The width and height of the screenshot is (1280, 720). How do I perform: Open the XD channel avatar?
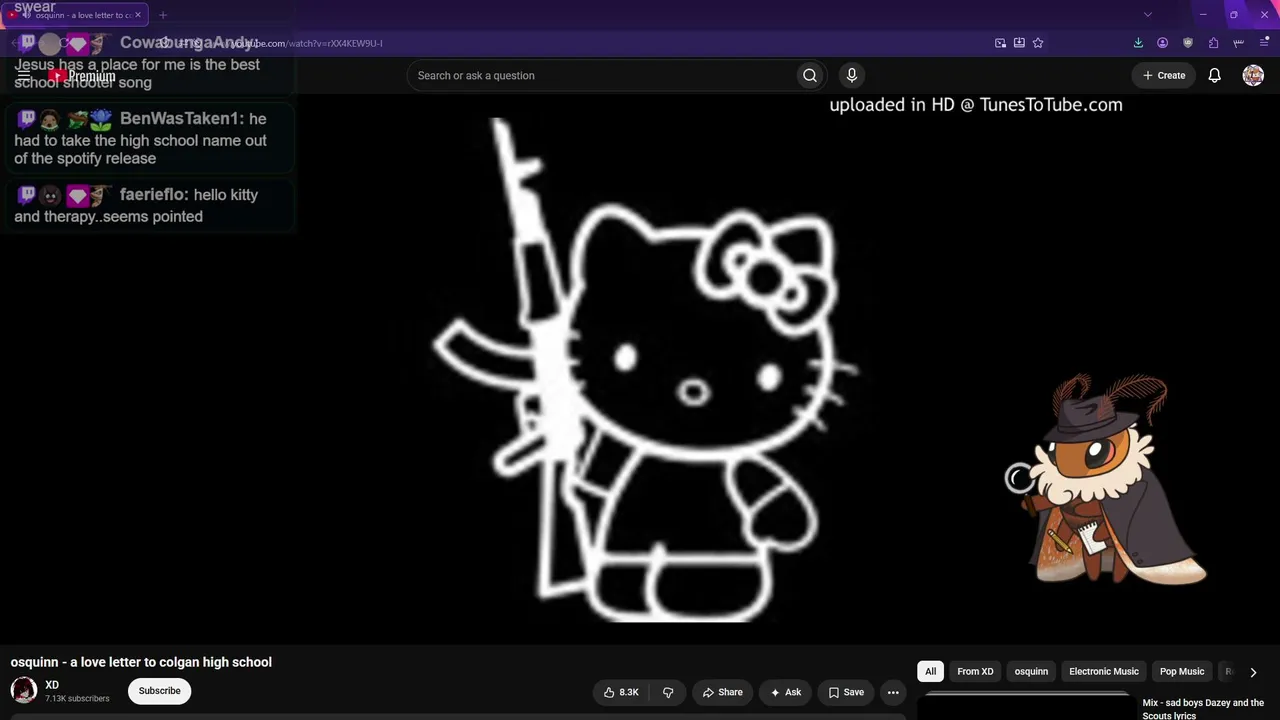(x=24, y=690)
